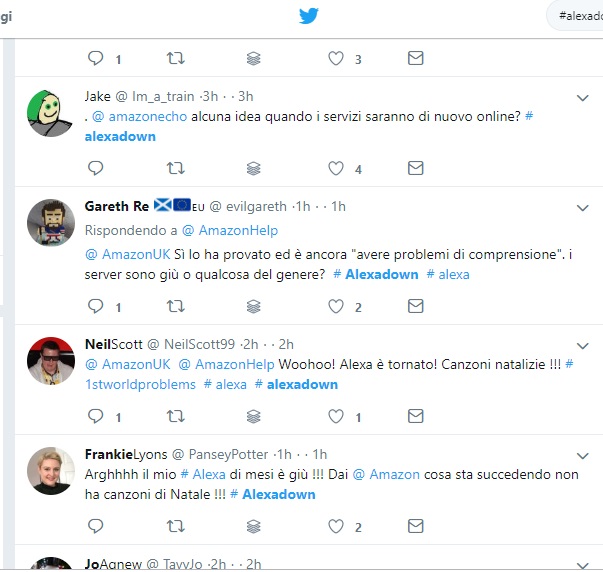Expand options chevron on Jake's tweet
Image resolution: width=603 pixels, height=572 pixels.
click(x=583, y=98)
